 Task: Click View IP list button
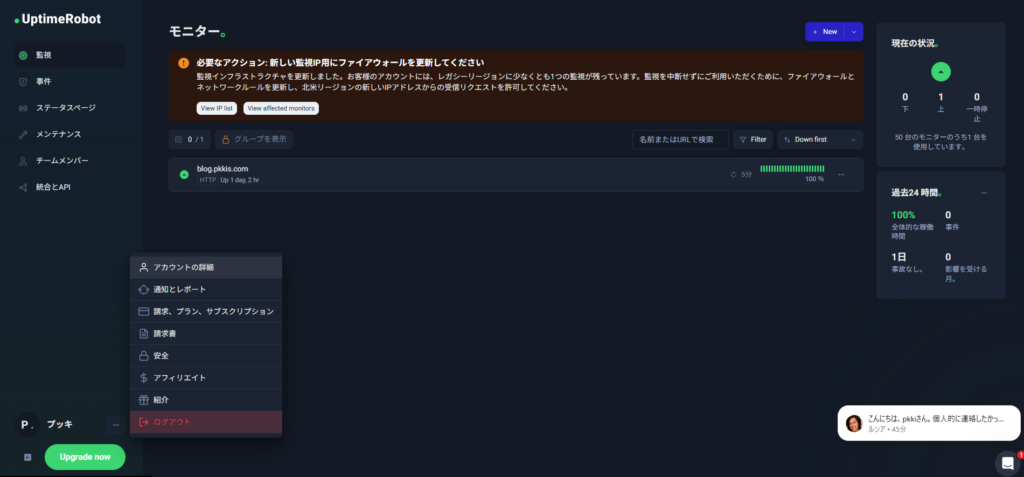tap(216, 108)
